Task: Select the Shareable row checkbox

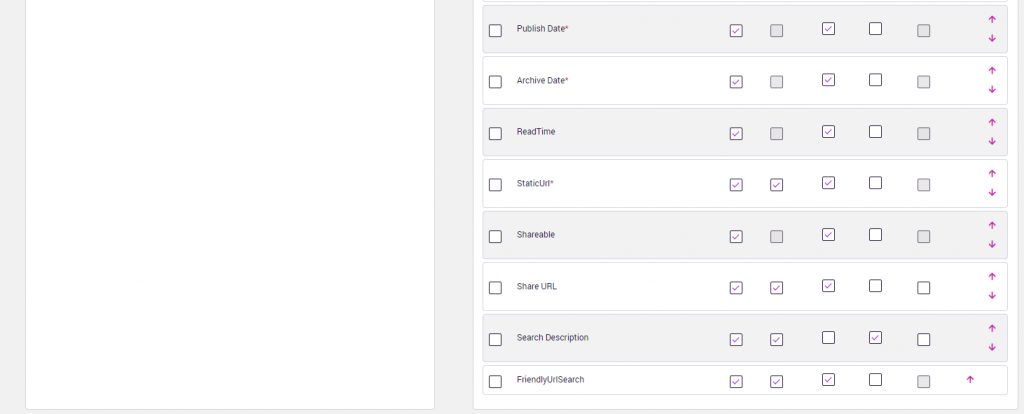Action: point(495,236)
